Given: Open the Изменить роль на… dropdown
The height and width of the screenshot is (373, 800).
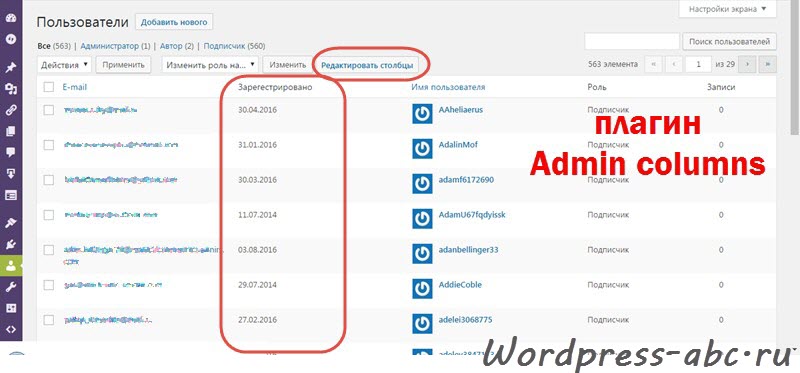Looking at the screenshot, I should click(x=211, y=65).
